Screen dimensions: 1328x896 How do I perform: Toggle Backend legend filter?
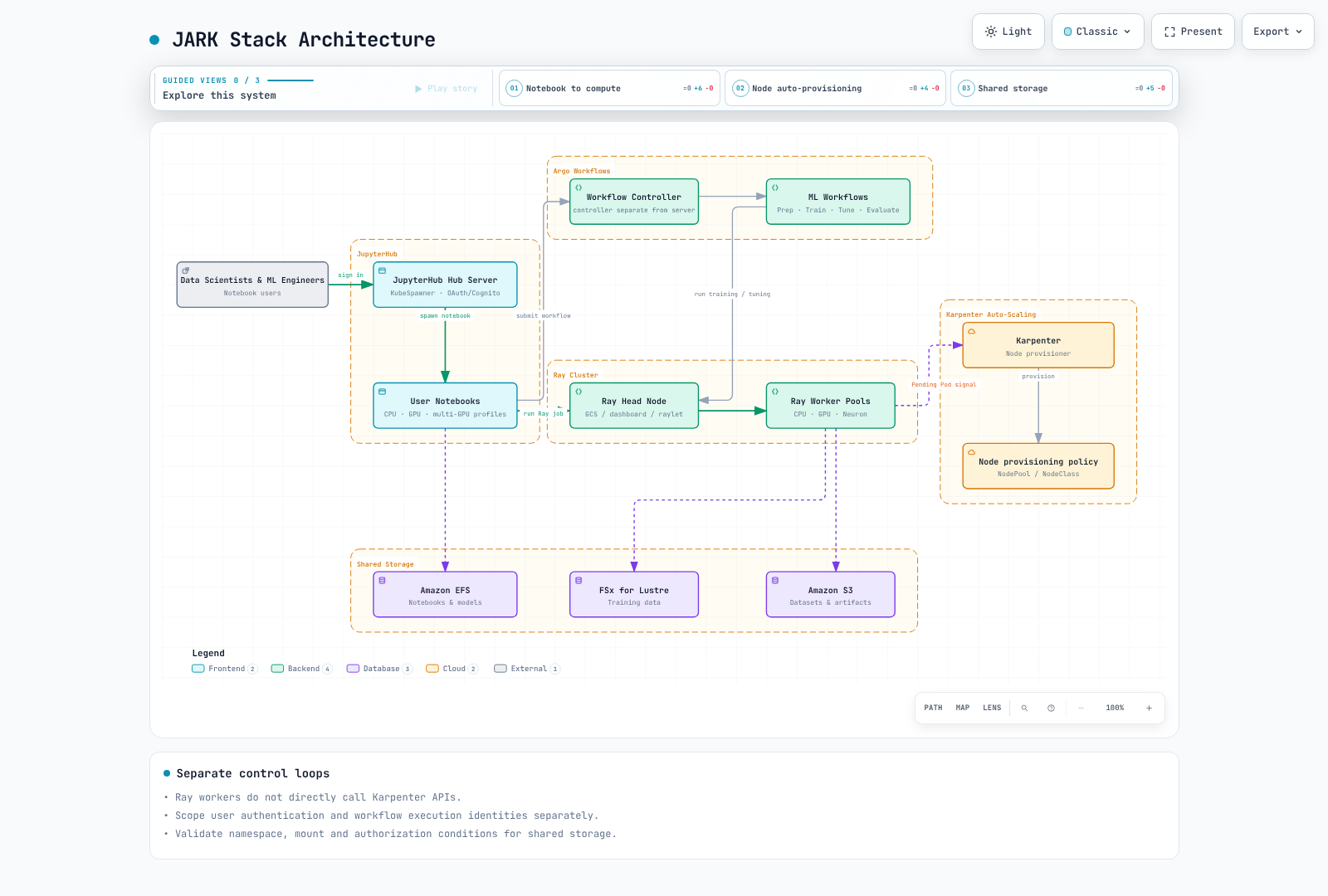[301, 669]
